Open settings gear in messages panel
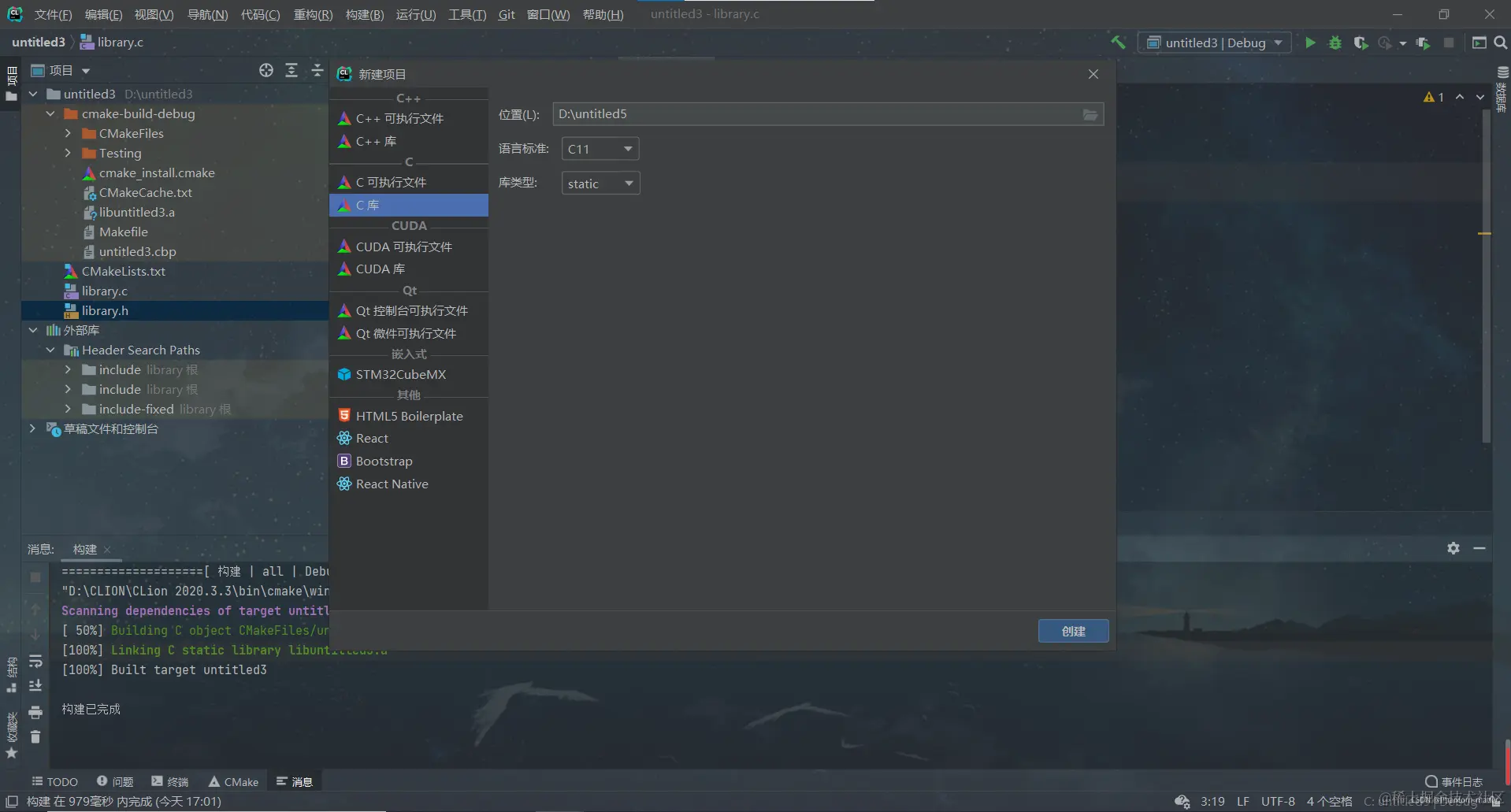 tap(1453, 548)
